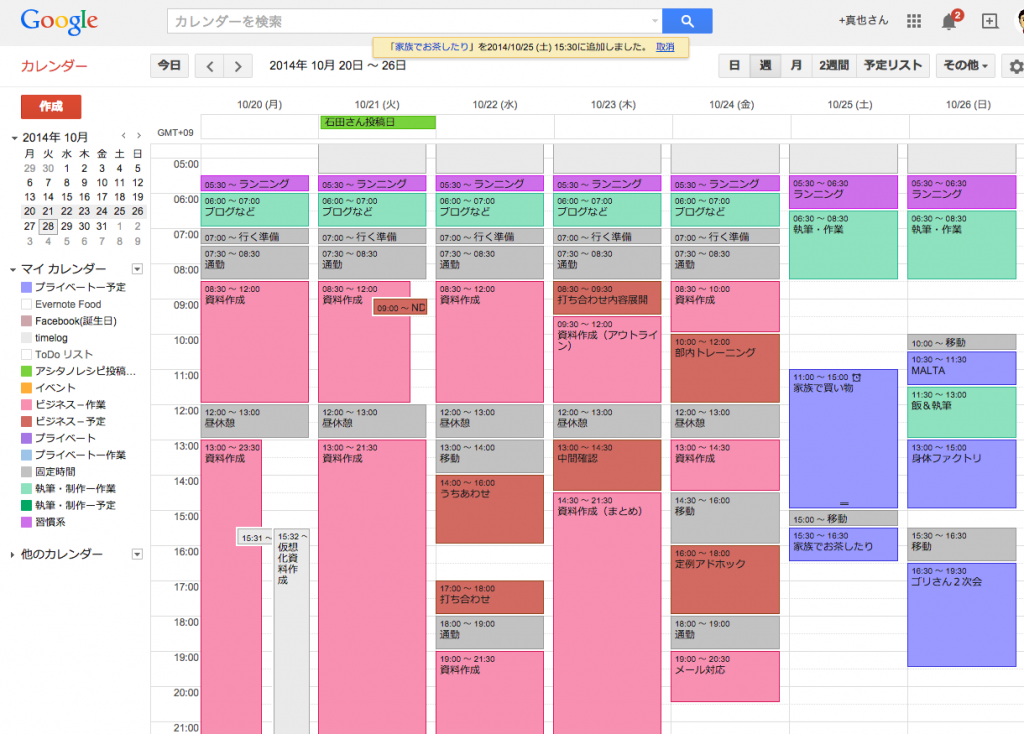Click the 取消 undo link
Viewport: 1024px width, 734px height.
pos(665,47)
